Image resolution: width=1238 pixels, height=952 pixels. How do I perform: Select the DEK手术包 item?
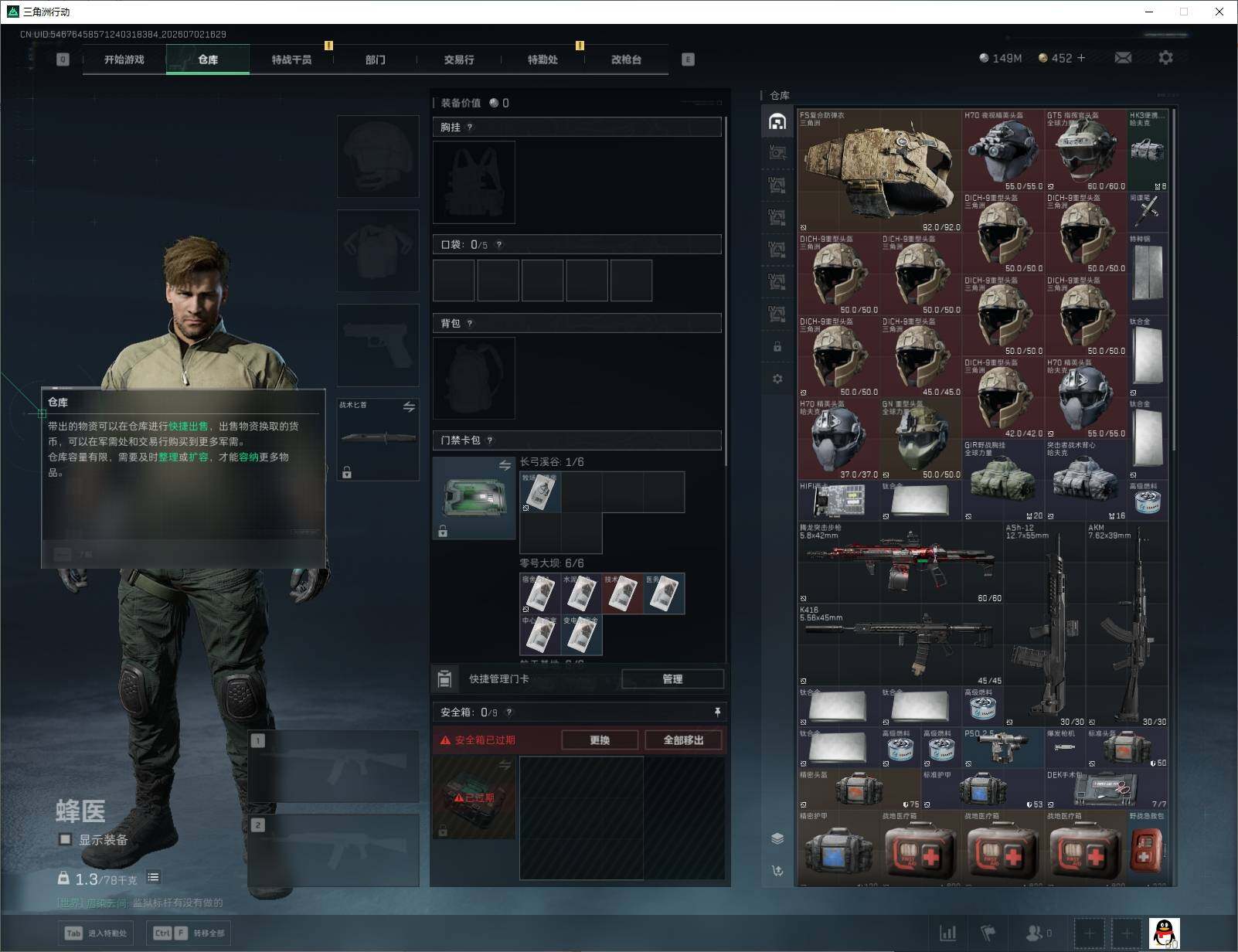pyautogui.click(x=1106, y=789)
